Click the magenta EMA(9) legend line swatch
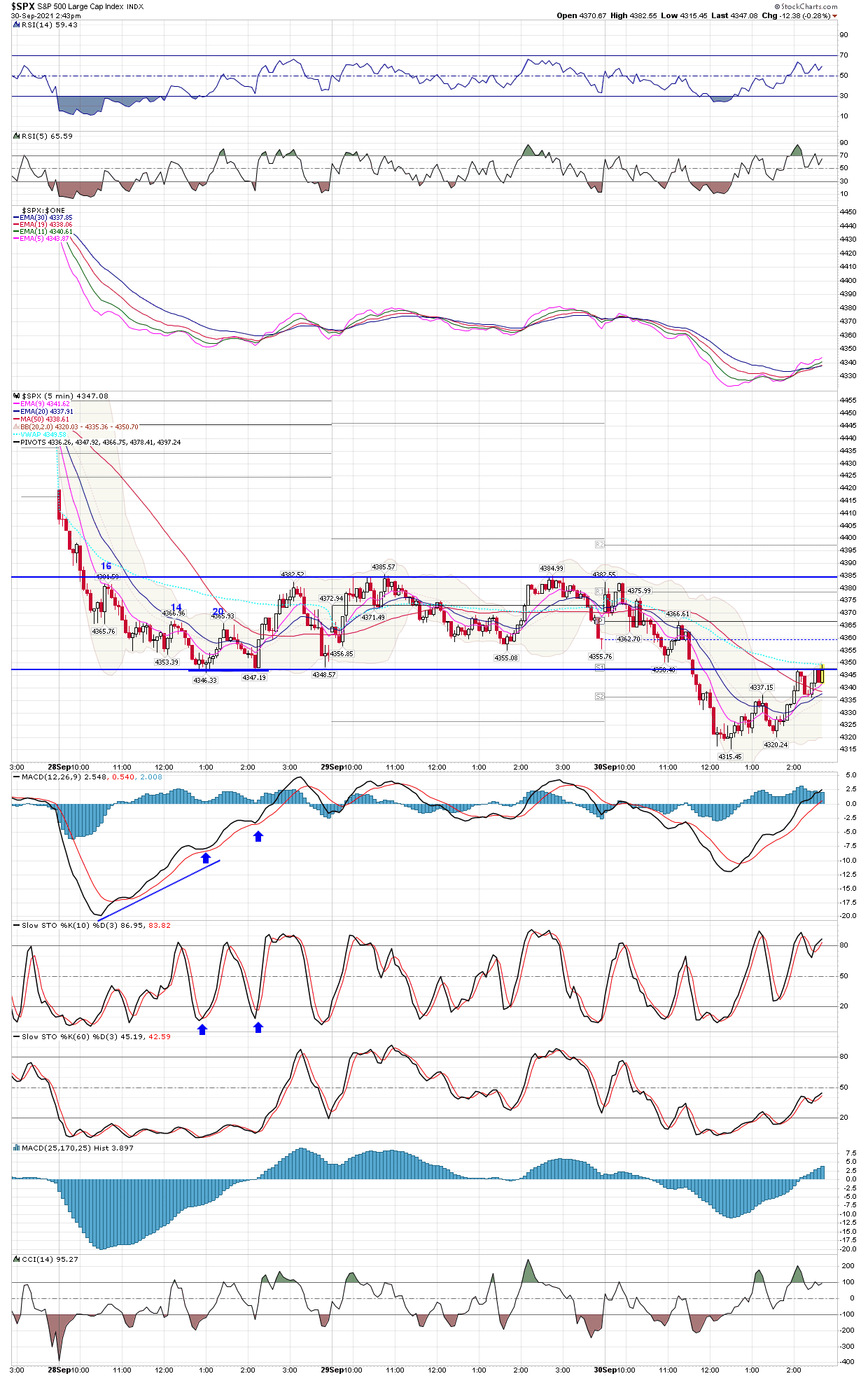The width and height of the screenshot is (868, 1376). [x=16, y=404]
